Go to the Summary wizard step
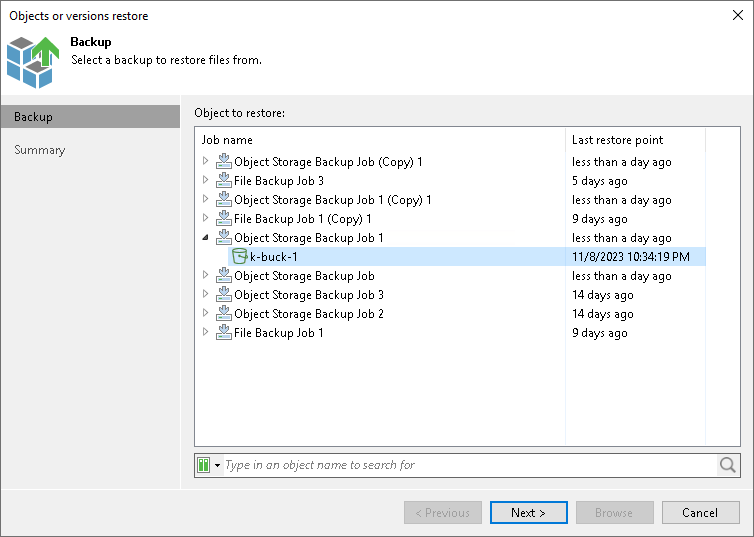The height and width of the screenshot is (537, 754). [x=39, y=150]
